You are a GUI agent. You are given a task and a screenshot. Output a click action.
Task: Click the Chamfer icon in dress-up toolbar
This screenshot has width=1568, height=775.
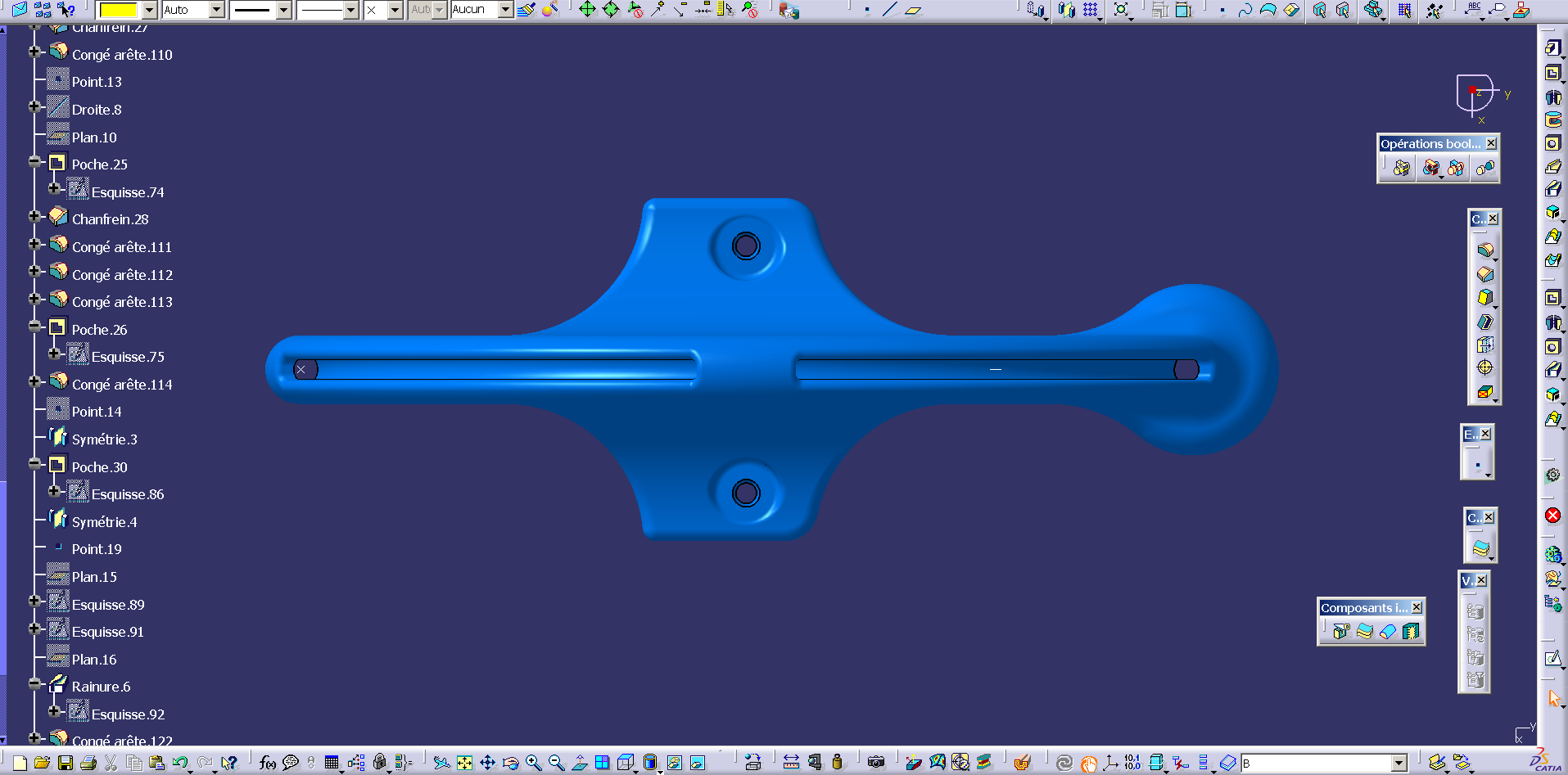click(x=1485, y=274)
